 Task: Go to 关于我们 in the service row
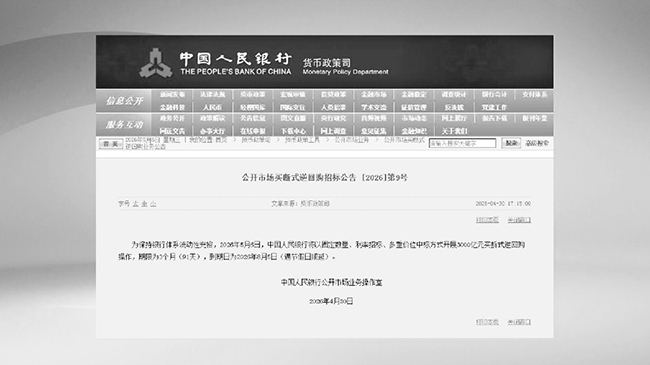click(x=454, y=131)
